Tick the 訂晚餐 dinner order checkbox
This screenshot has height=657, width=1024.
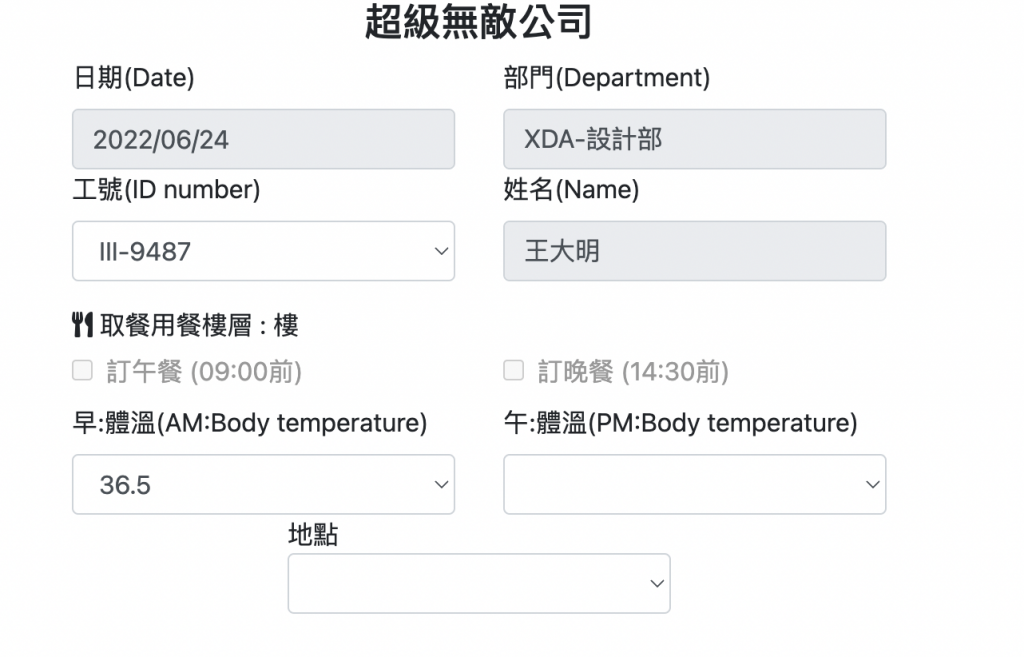pos(513,372)
